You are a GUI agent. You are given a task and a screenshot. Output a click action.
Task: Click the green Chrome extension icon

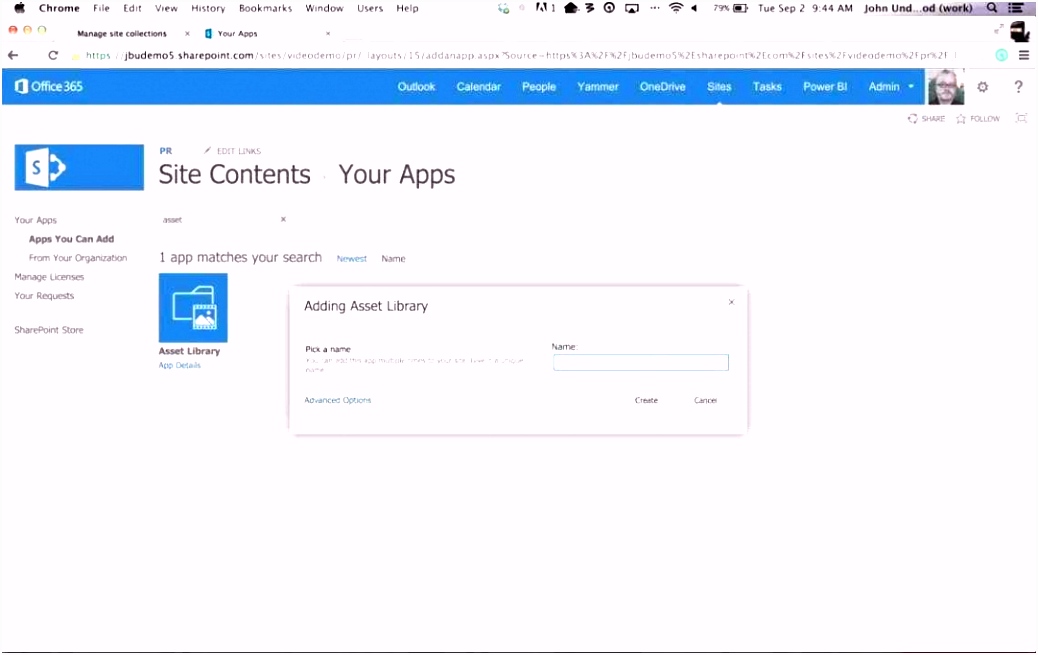tap(1002, 56)
